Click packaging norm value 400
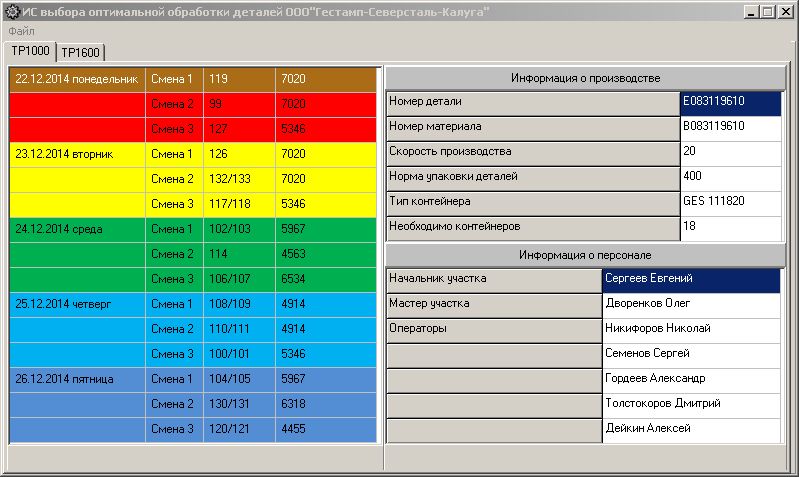This screenshot has width=799, height=477. pos(731,179)
